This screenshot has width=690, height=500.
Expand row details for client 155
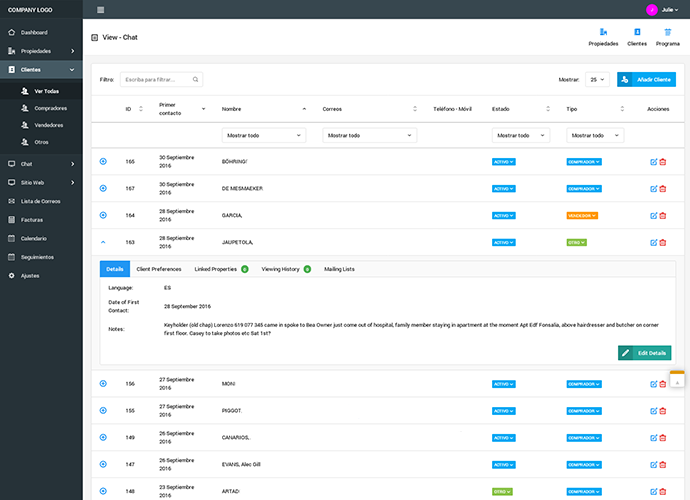[103, 411]
